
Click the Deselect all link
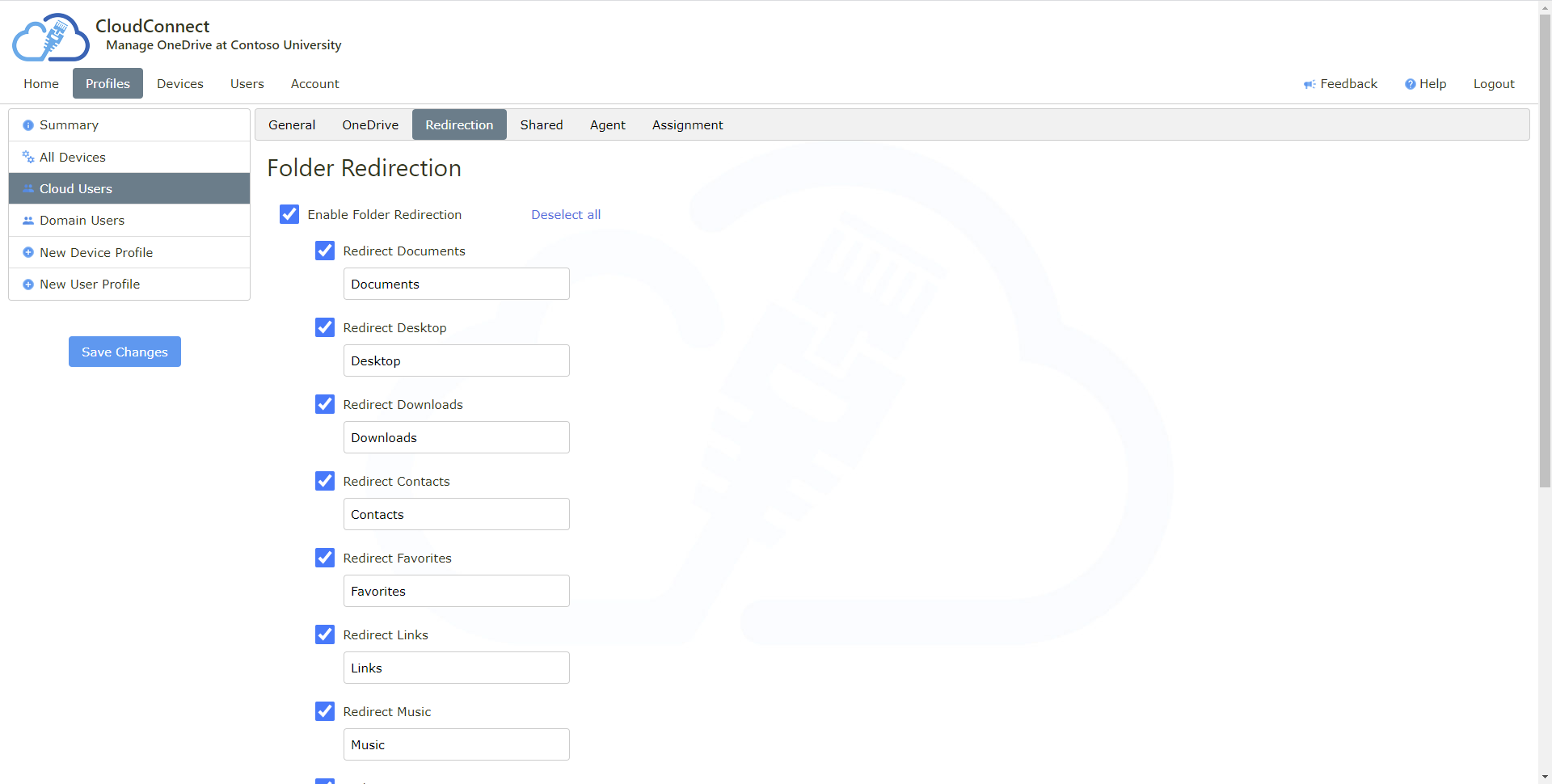566,214
